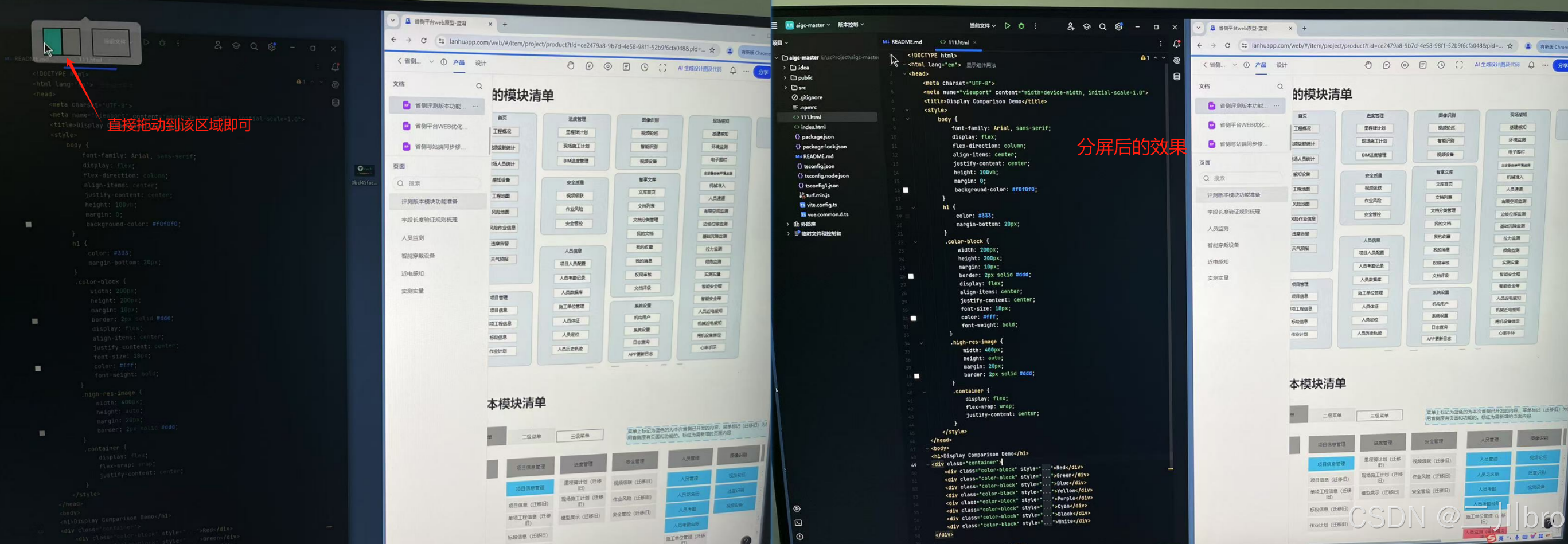Viewport: 1568px width, 544px height.
Task: Click AI 生成设计图及代码 link in right-photo Lanhu
Action: (x=1497, y=65)
